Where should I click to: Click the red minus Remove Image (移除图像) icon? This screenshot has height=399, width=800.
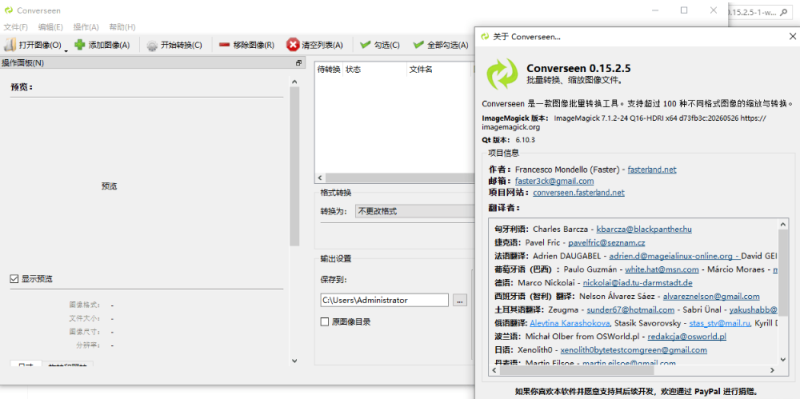point(224,45)
